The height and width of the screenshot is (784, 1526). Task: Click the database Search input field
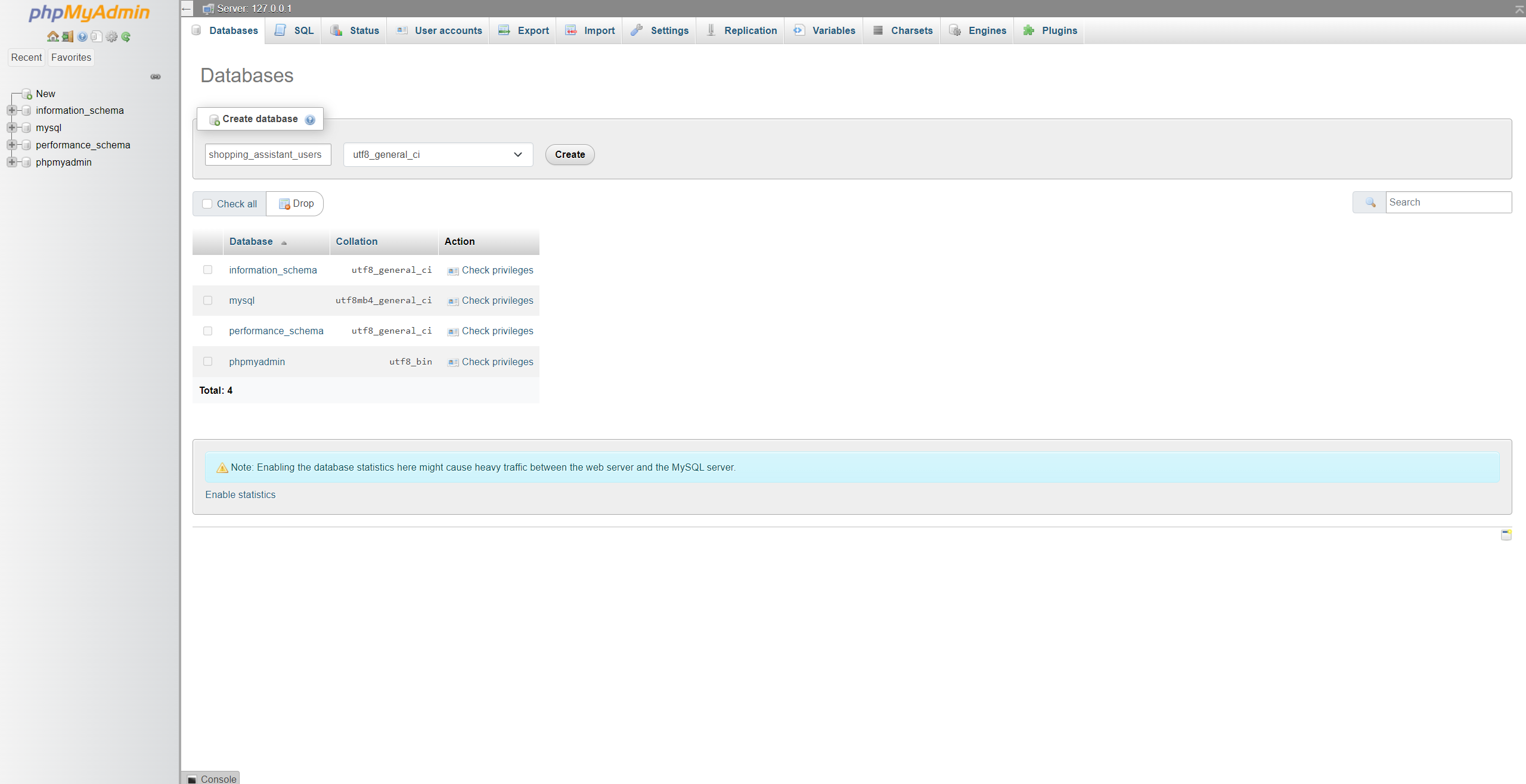1448,203
